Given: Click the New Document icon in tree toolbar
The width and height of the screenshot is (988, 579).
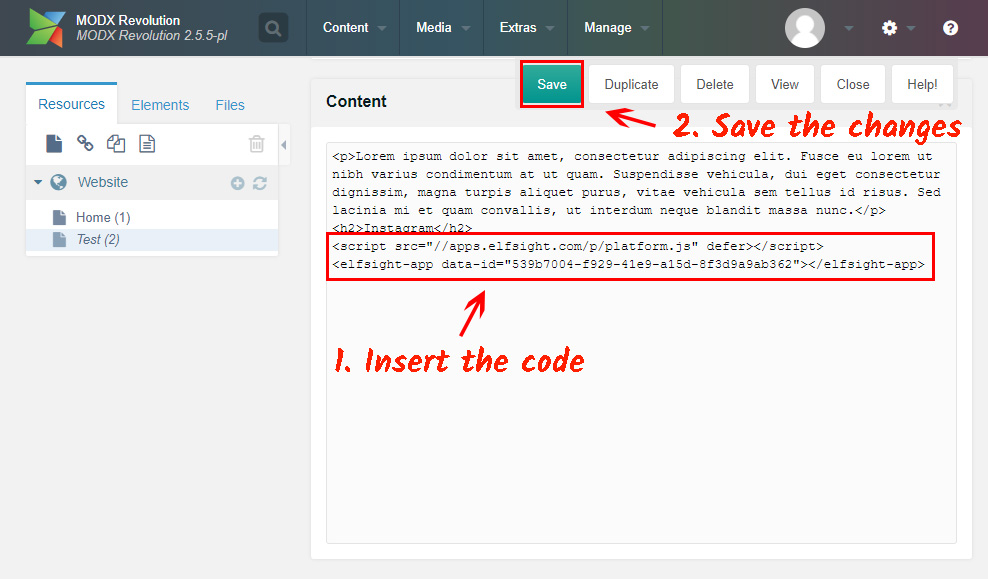Looking at the screenshot, I should 54,144.
